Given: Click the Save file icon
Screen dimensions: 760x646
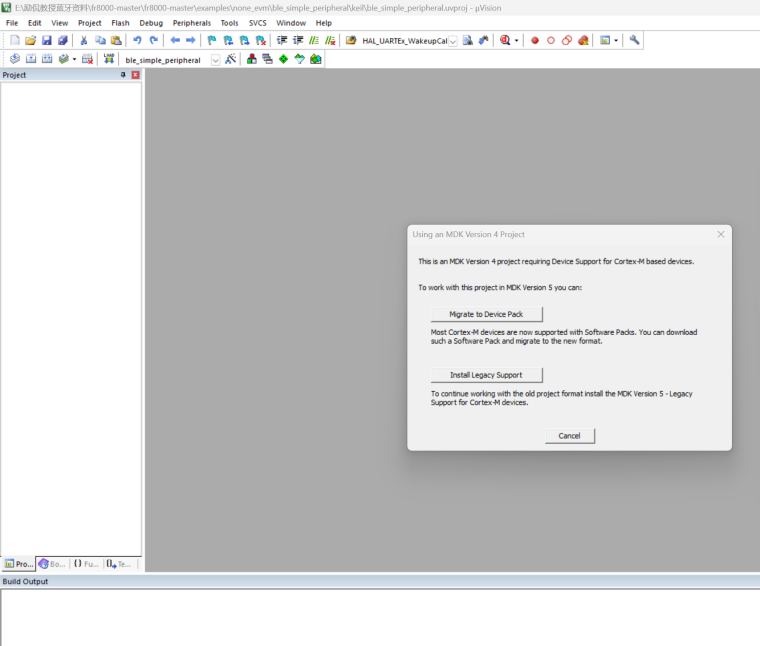Looking at the screenshot, I should pyautogui.click(x=46, y=40).
